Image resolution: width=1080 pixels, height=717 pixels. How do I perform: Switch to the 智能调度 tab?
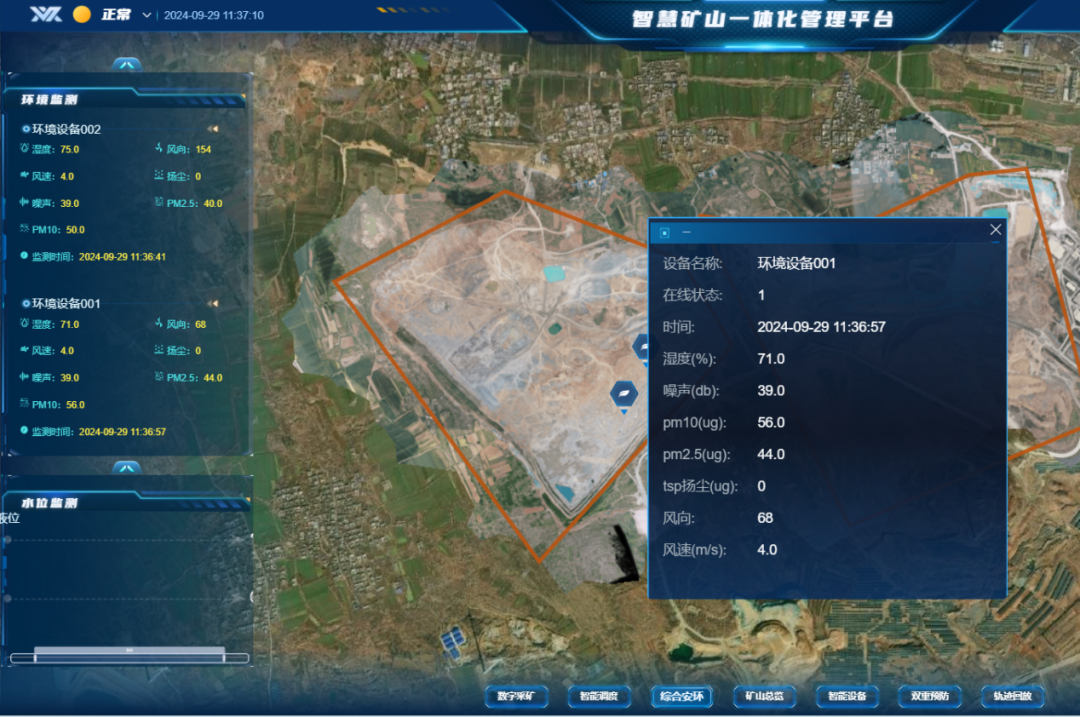tap(599, 696)
